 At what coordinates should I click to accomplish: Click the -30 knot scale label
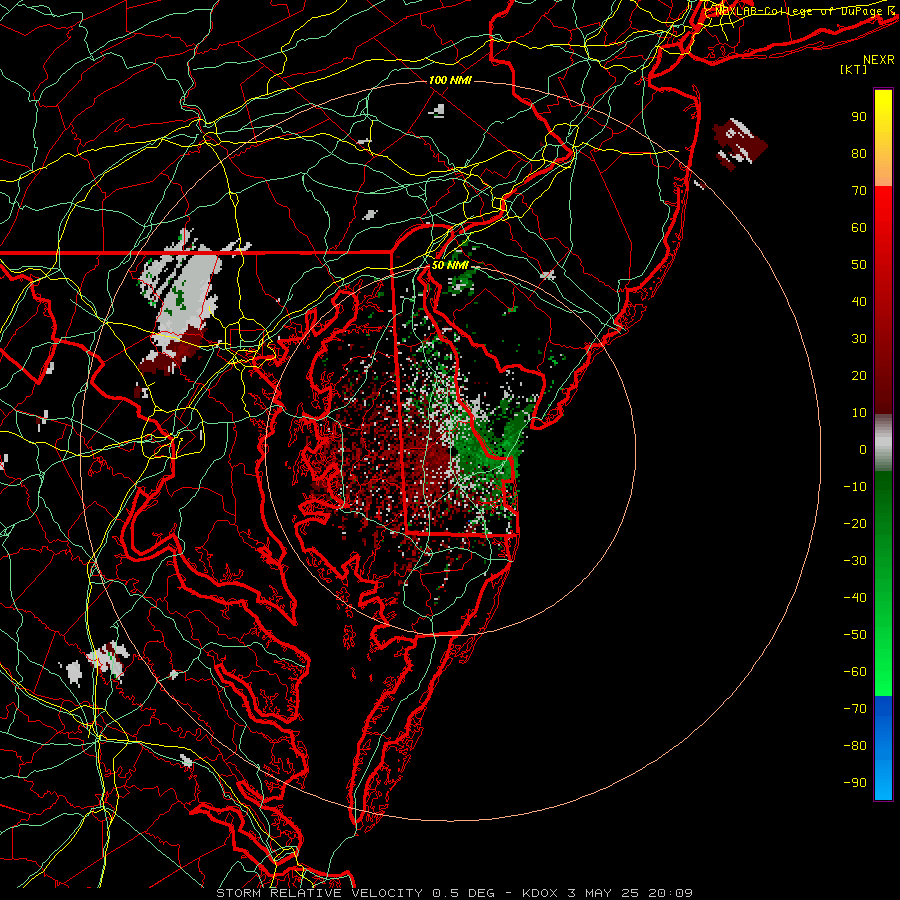point(855,561)
